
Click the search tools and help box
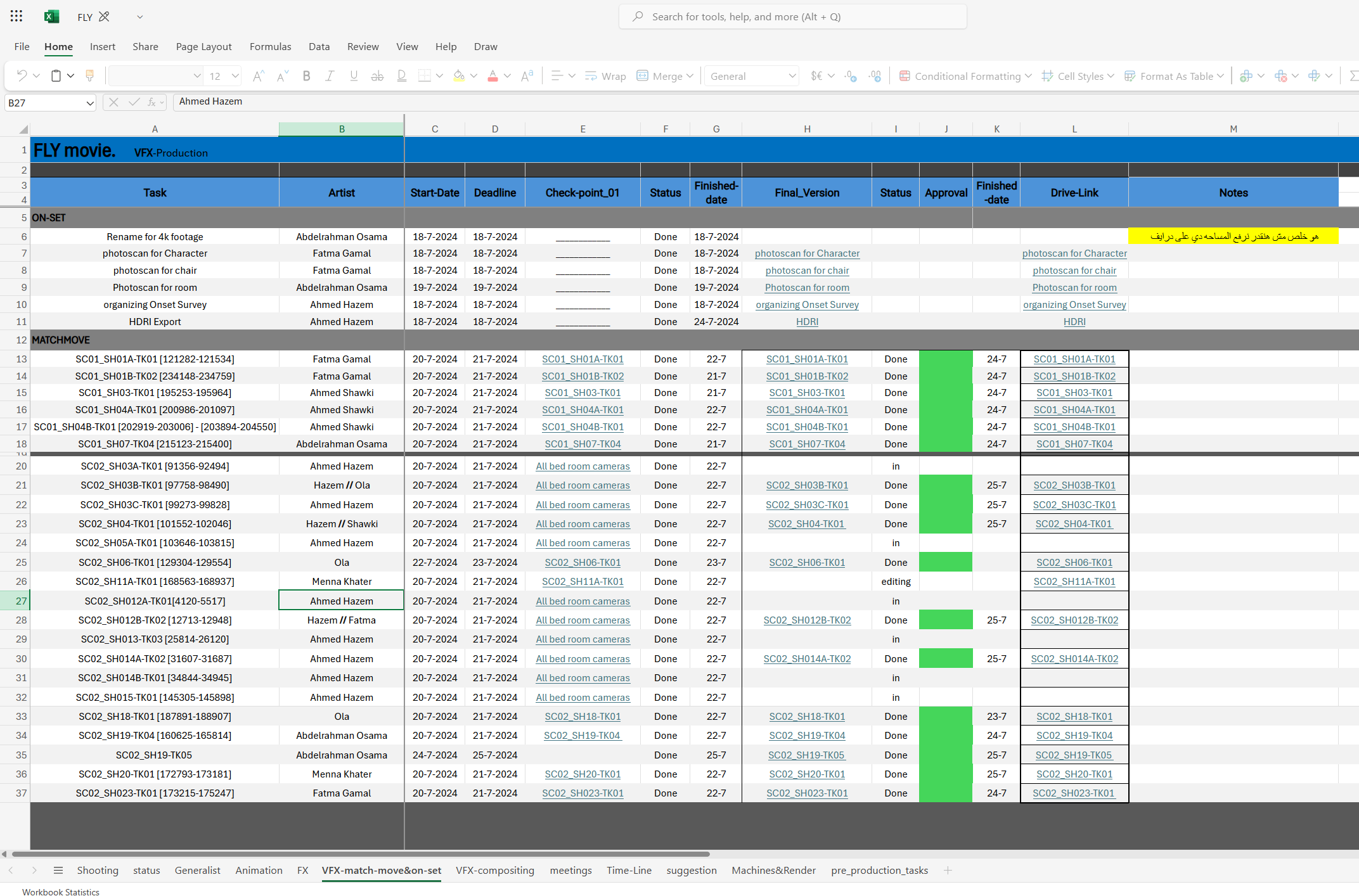(x=792, y=16)
